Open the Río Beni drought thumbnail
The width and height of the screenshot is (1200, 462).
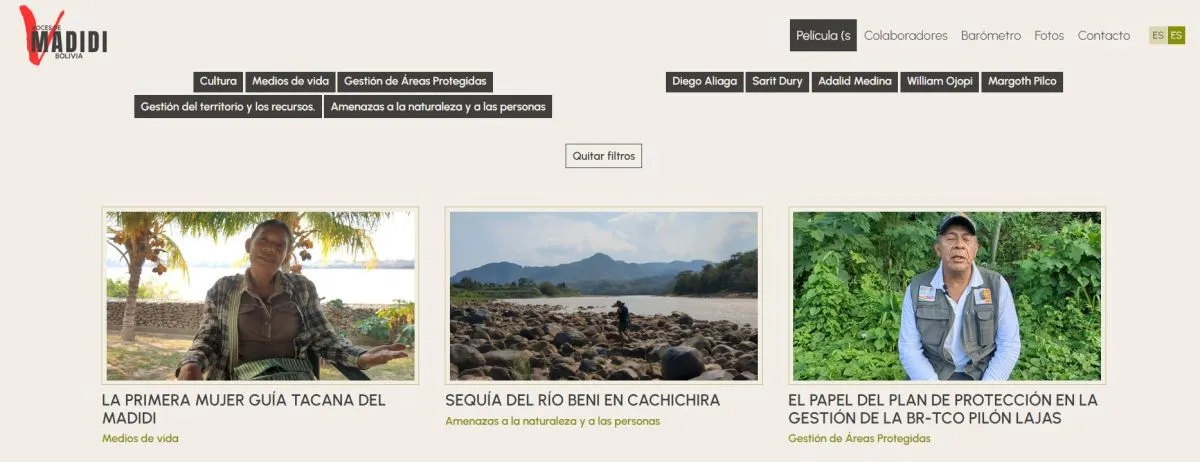point(603,296)
